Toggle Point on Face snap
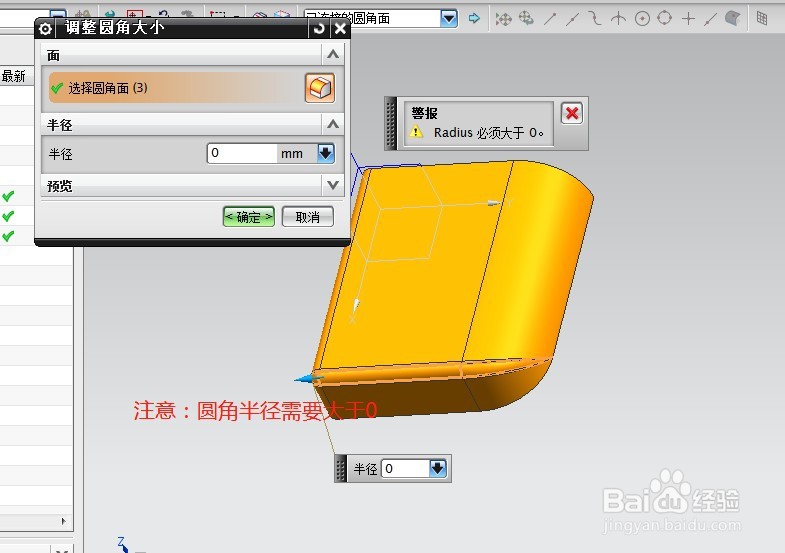Screen dimensions: 785x553 point(733,19)
